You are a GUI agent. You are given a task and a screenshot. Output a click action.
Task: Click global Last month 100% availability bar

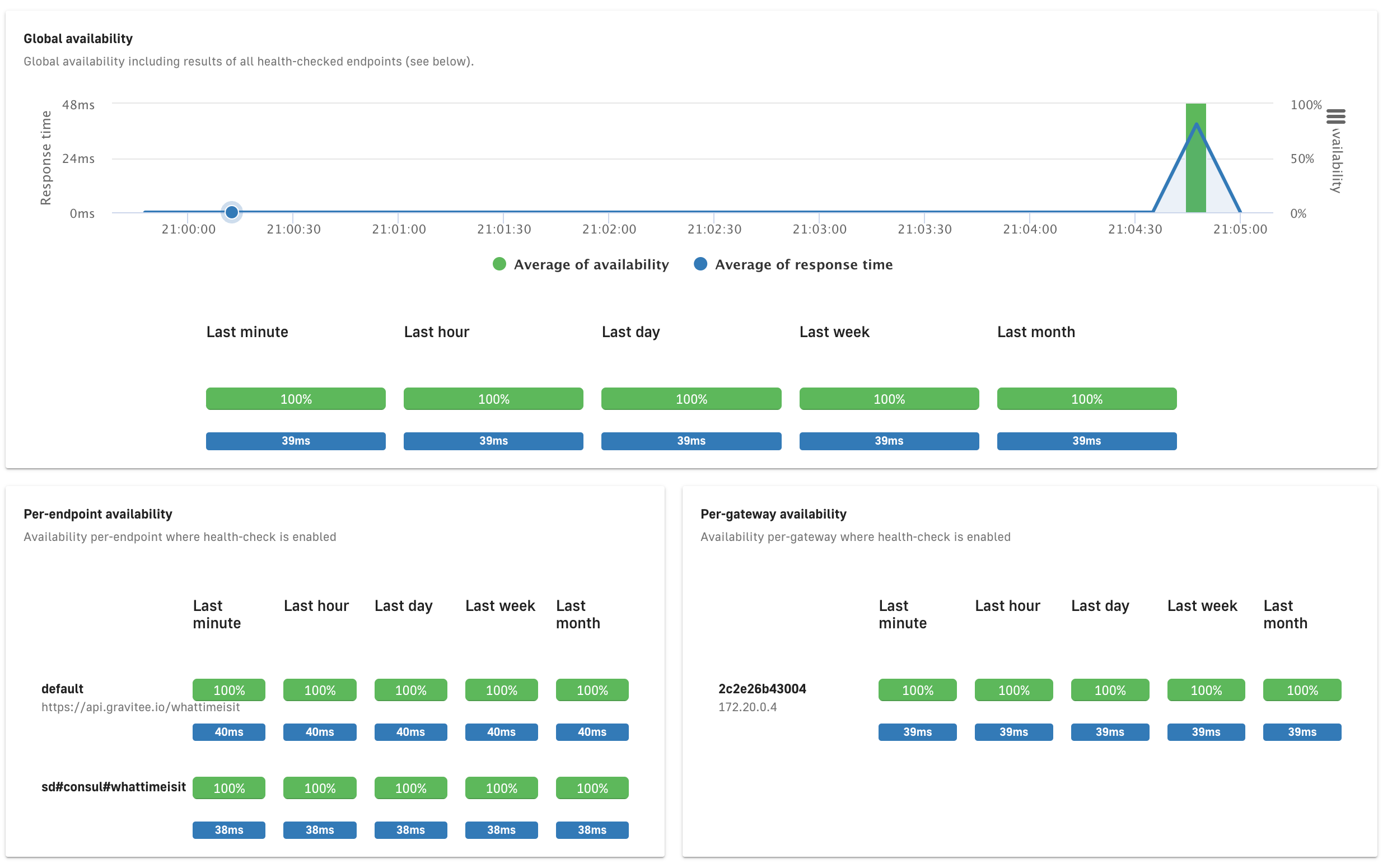click(x=1086, y=399)
